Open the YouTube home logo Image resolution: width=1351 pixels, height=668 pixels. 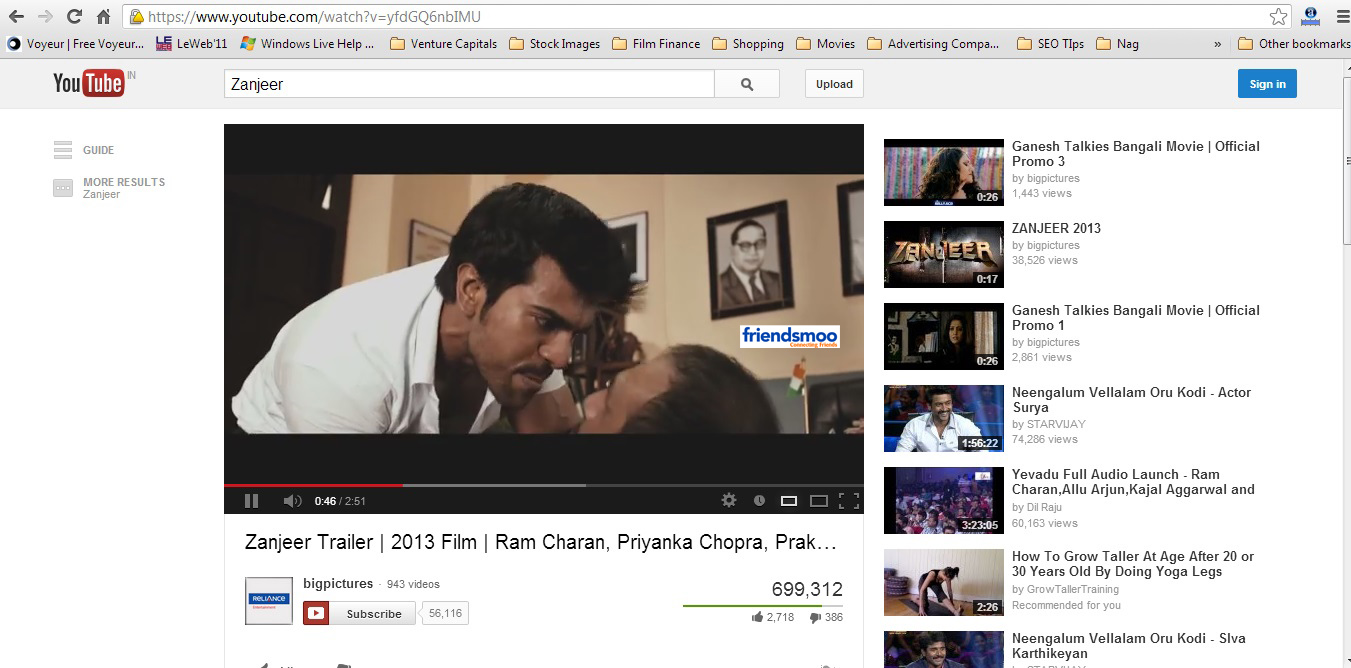point(89,84)
